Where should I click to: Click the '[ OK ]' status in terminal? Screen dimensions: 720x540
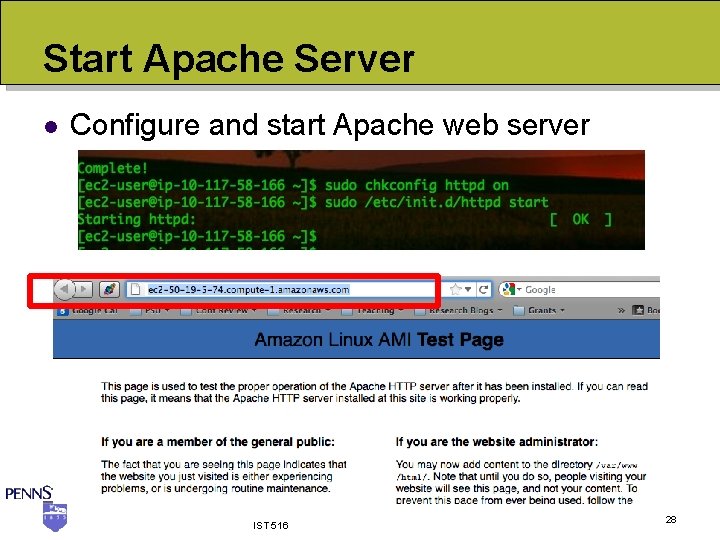pos(581,219)
